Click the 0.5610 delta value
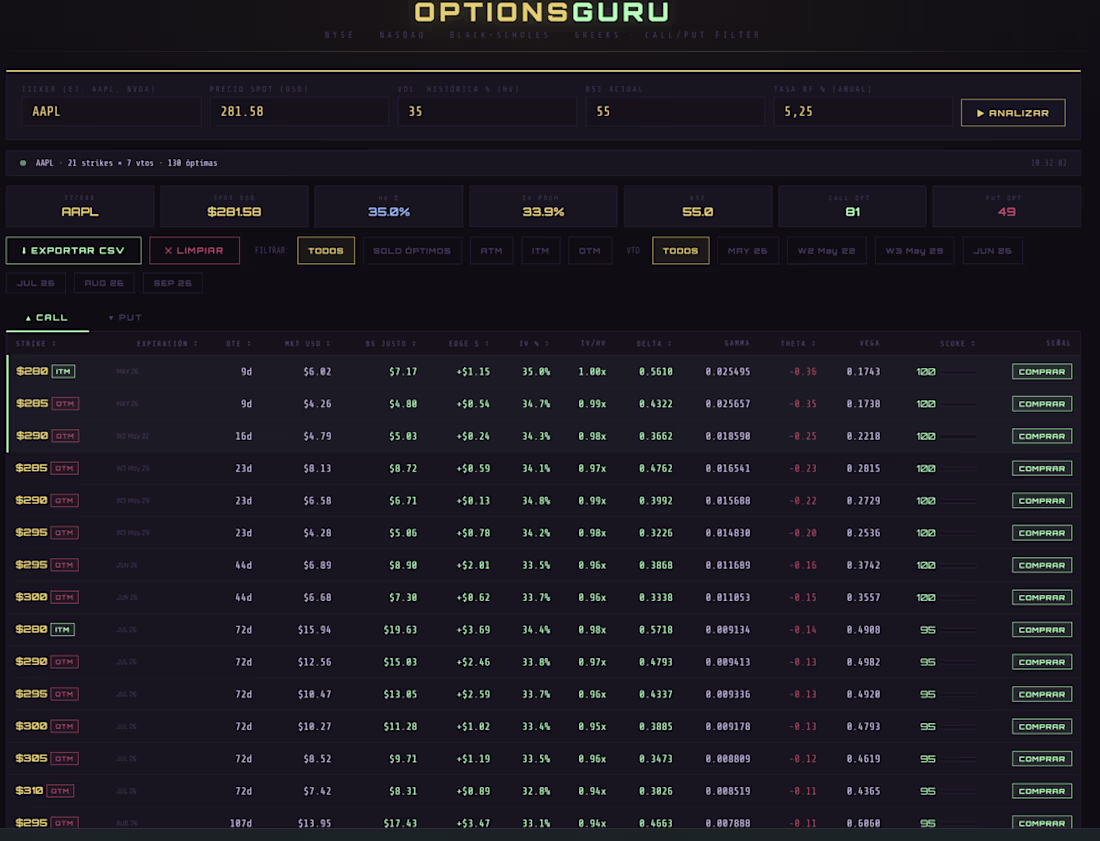Image resolution: width=1100 pixels, height=841 pixels. point(655,371)
